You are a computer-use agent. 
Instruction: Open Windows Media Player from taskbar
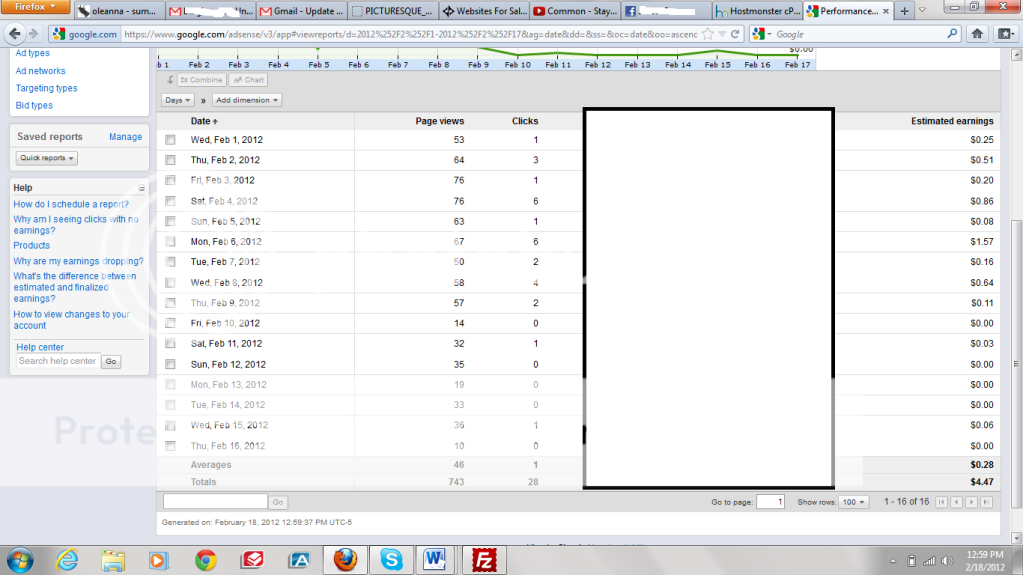pos(159,560)
